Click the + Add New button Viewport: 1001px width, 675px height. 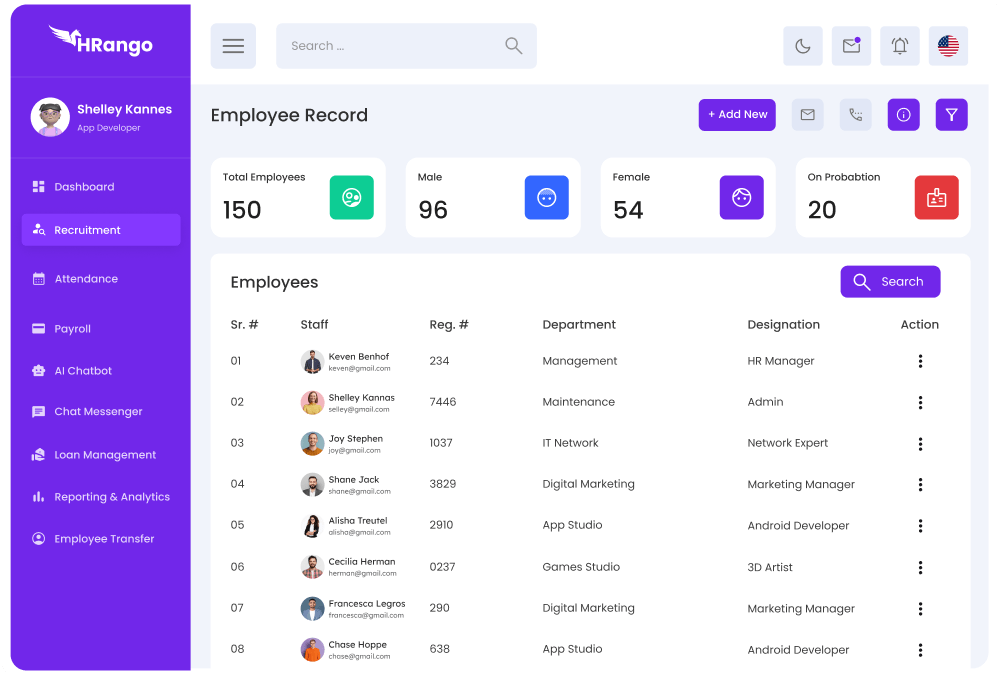pyautogui.click(x=737, y=115)
